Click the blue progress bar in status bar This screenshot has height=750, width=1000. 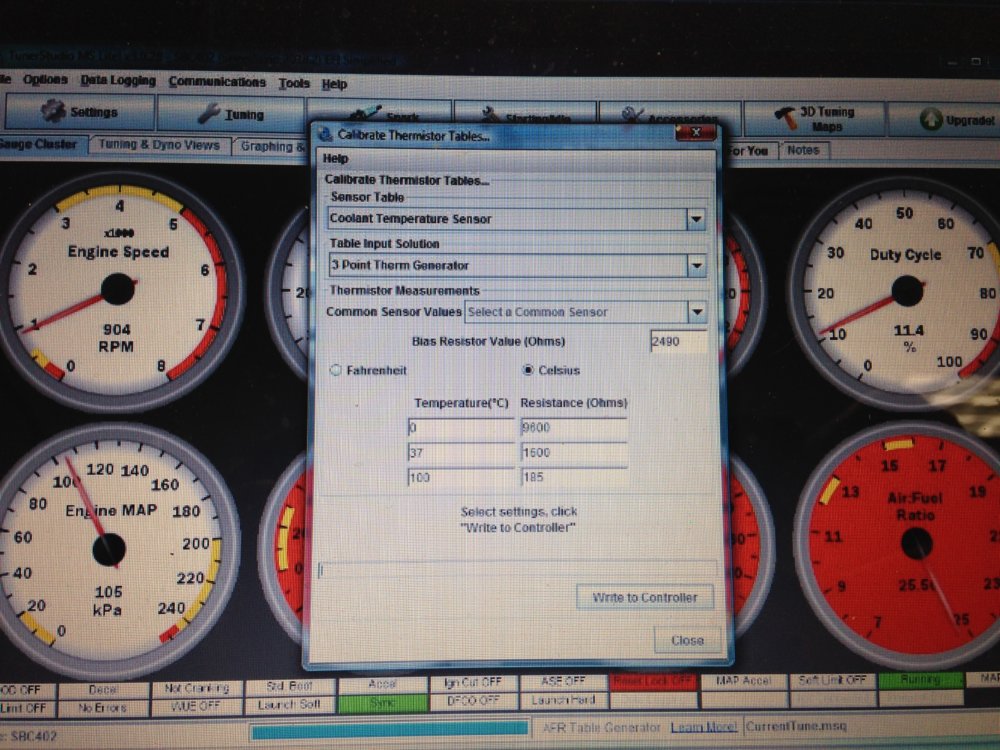pos(390,730)
